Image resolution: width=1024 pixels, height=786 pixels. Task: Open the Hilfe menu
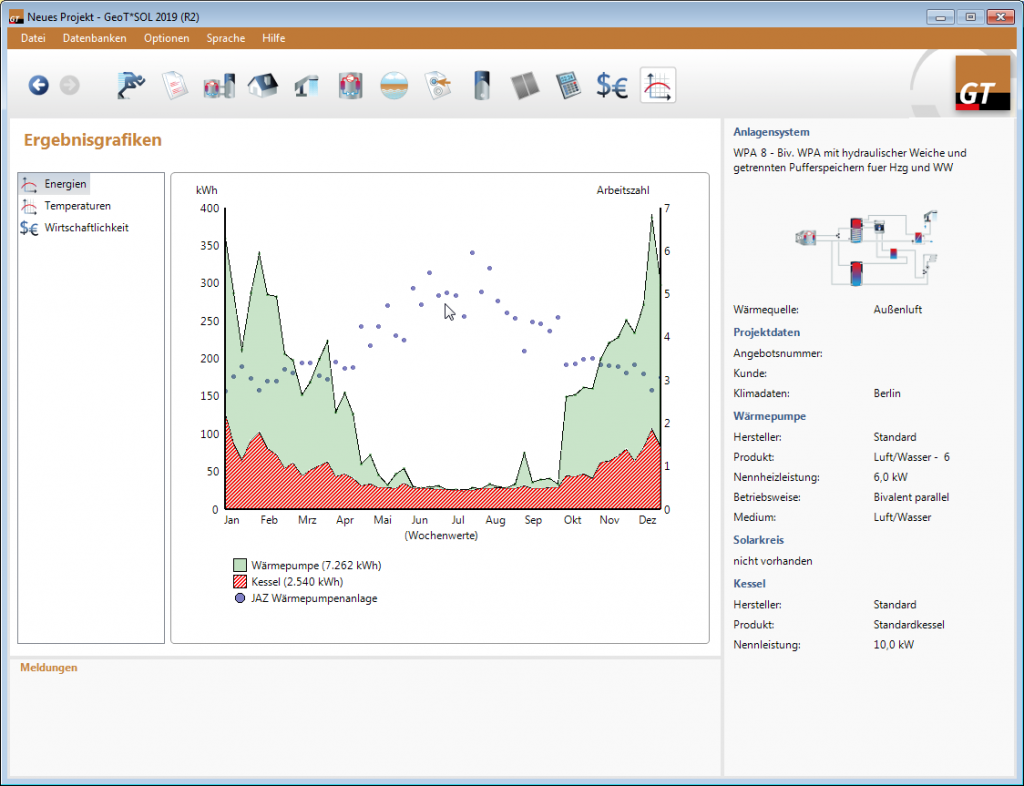(274, 38)
